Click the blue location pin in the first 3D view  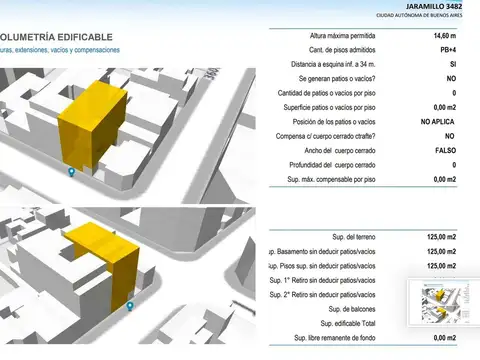71,172
